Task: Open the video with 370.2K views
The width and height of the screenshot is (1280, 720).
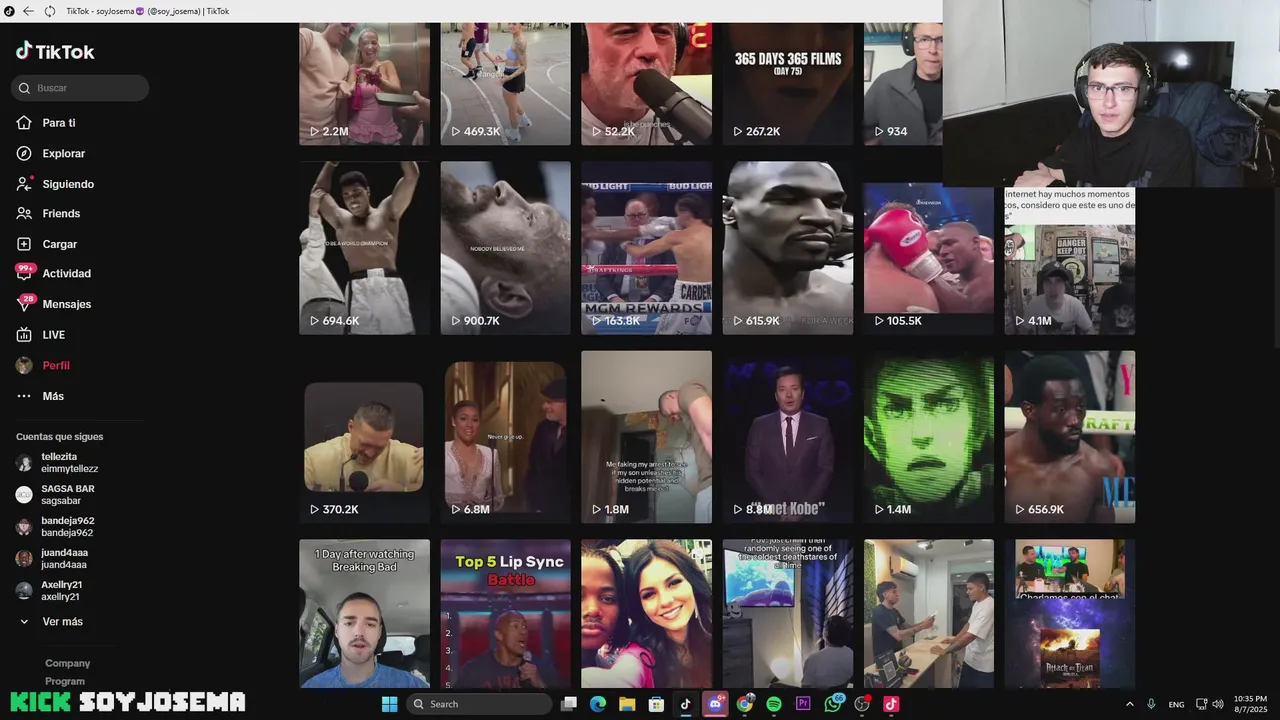Action: [364, 437]
